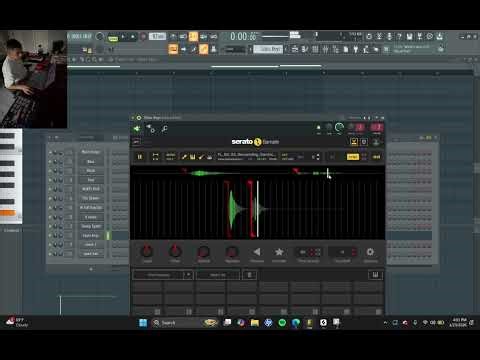The image size is (480, 360).
Task: Click the Time Stretch control in Serato
Action: pos(309,252)
